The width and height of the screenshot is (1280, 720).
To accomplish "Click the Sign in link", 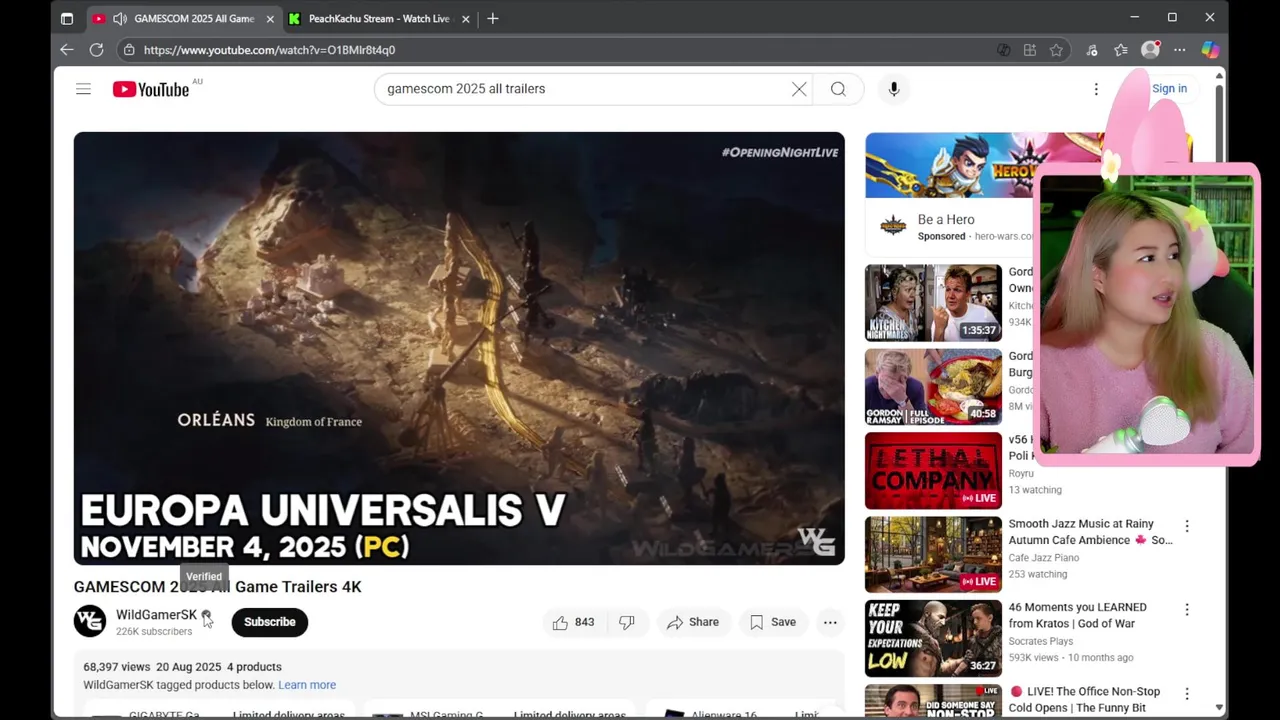I will pyautogui.click(x=1169, y=89).
